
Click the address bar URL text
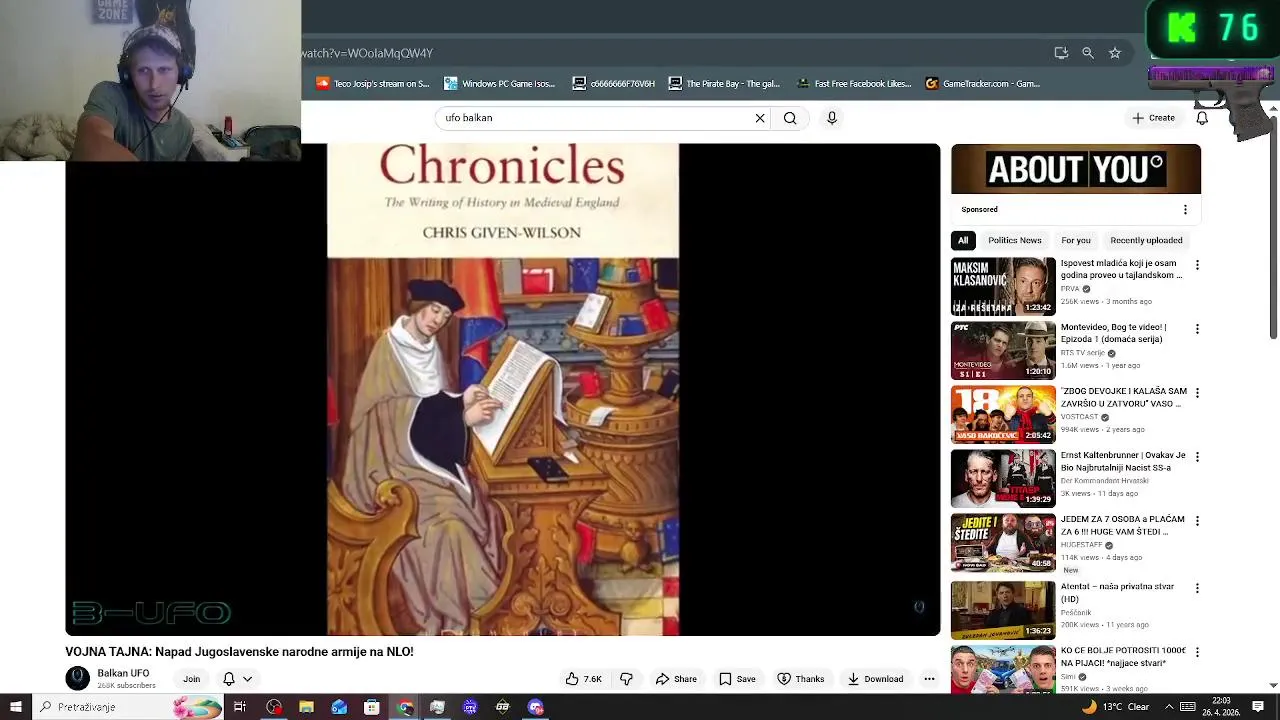click(x=367, y=53)
